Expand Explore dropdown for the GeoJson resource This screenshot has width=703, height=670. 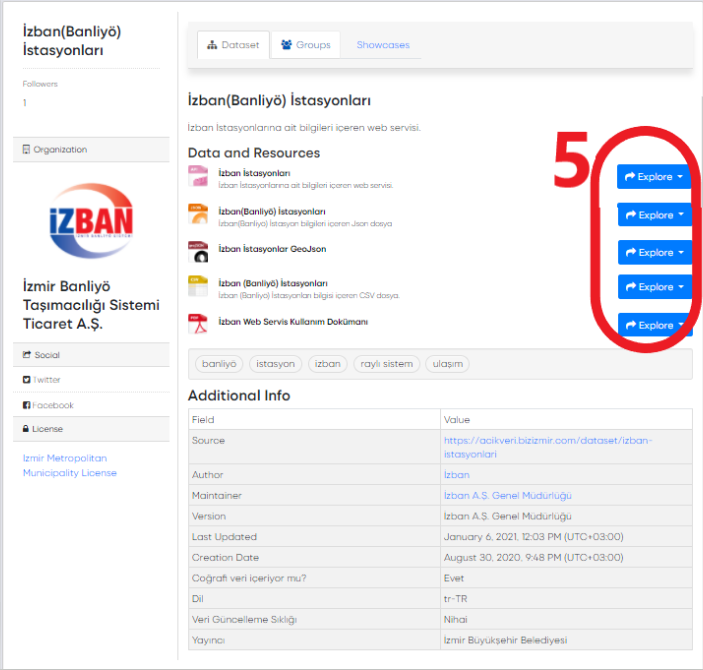[x=654, y=252]
